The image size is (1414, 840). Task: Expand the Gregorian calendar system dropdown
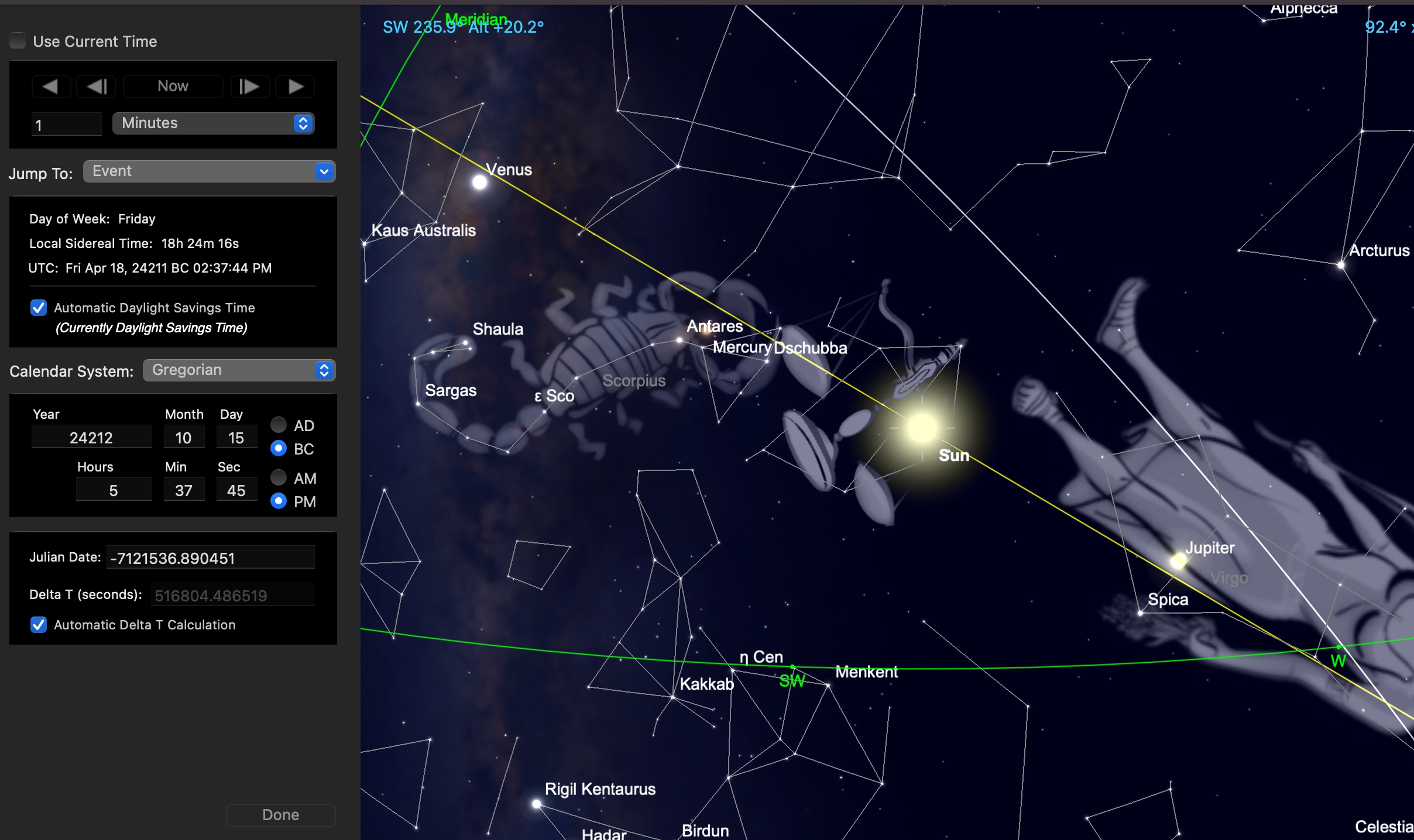coord(239,370)
